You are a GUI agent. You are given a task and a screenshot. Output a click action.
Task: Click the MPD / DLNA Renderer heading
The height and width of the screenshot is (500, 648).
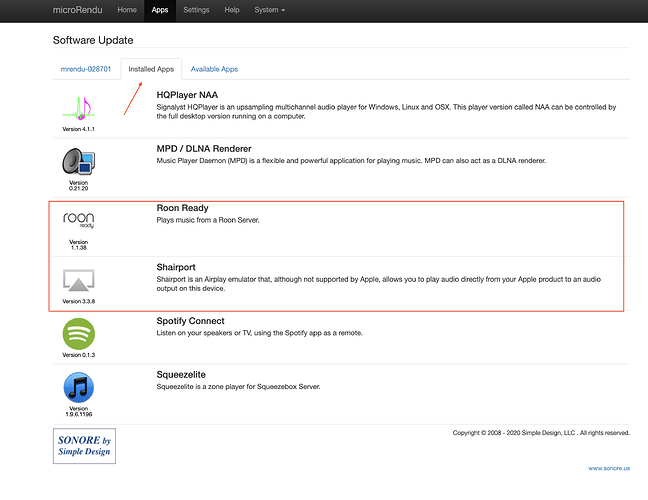[x=204, y=149]
